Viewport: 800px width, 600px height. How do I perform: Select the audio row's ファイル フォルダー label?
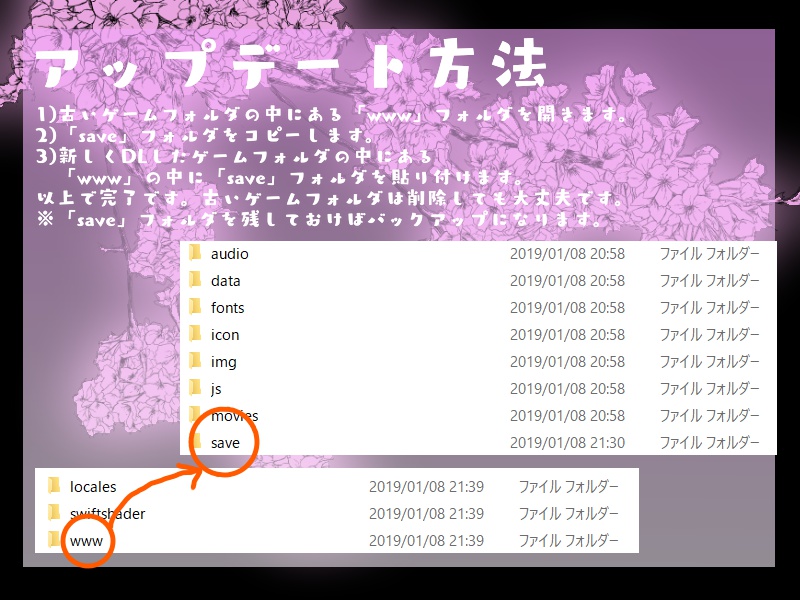(x=710, y=254)
